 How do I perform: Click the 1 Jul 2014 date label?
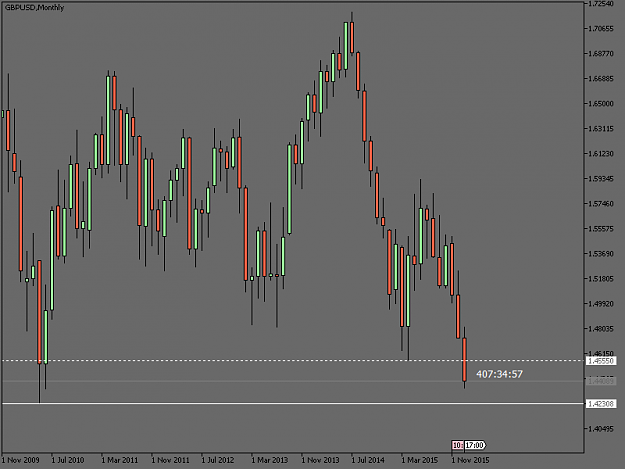pos(368,460)
